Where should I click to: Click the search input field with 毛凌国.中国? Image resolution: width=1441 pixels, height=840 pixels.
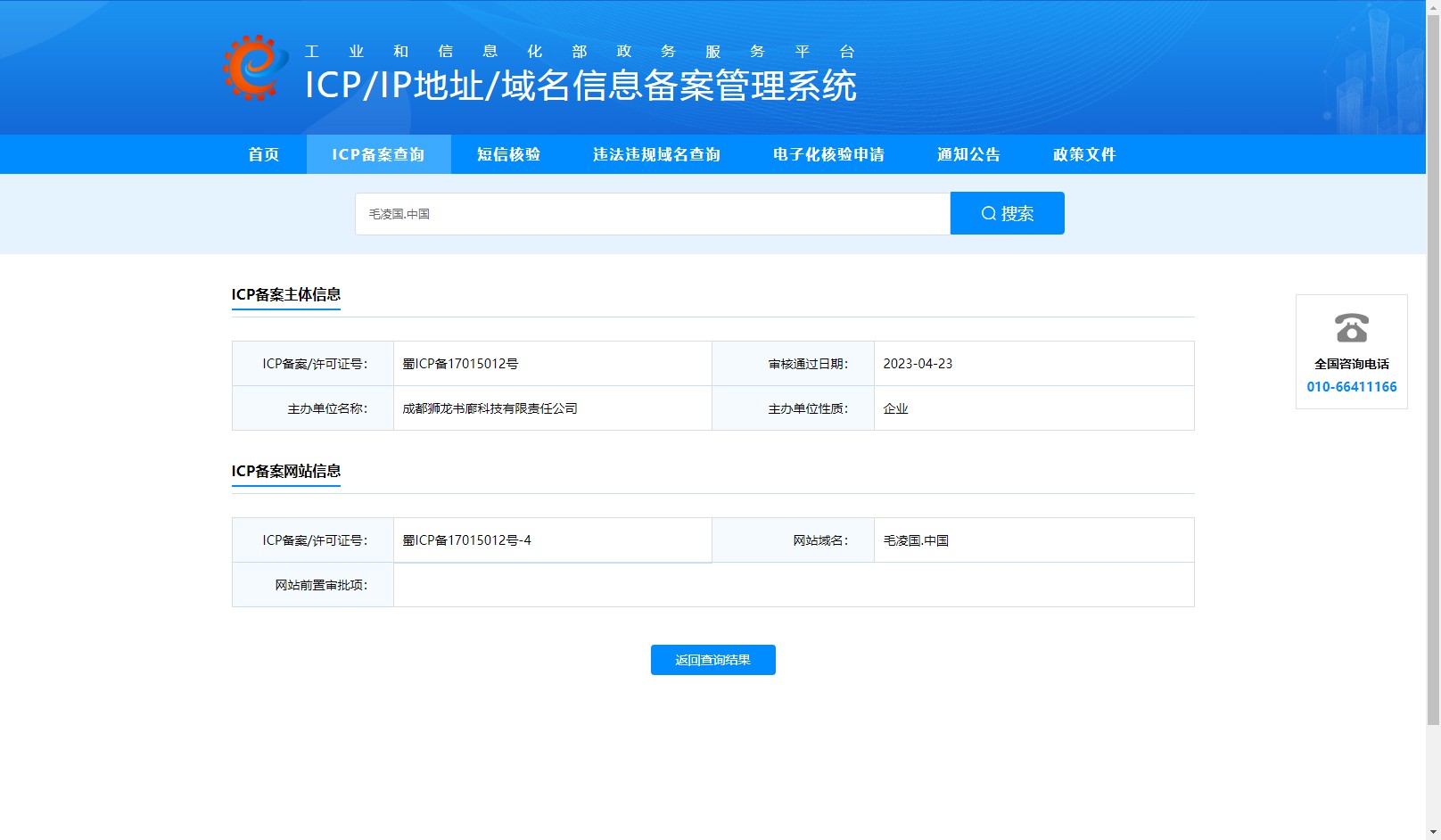(653, 214)
